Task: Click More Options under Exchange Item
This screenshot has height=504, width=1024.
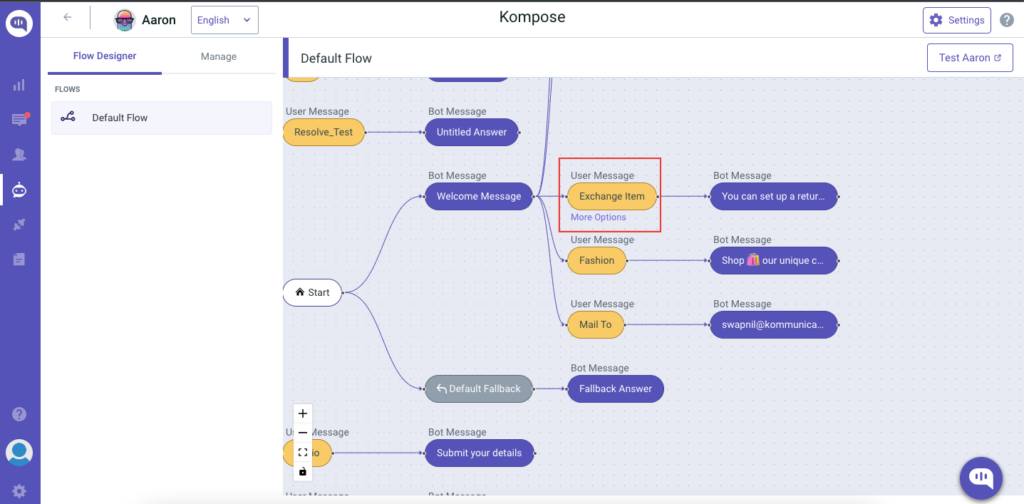Action: tap(598, 217)
